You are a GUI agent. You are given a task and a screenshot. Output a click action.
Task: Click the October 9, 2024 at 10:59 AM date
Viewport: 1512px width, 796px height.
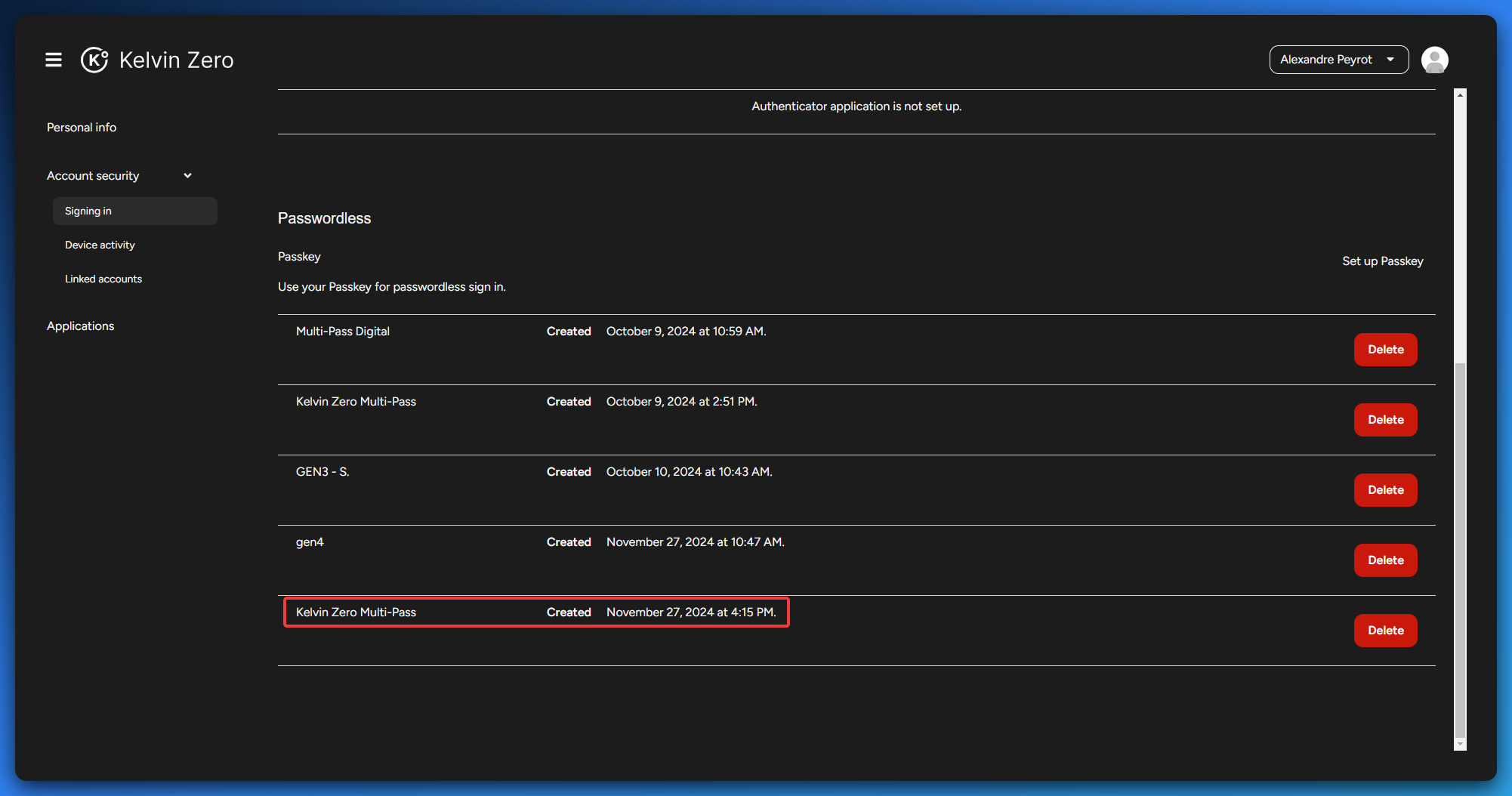(686, 332)
